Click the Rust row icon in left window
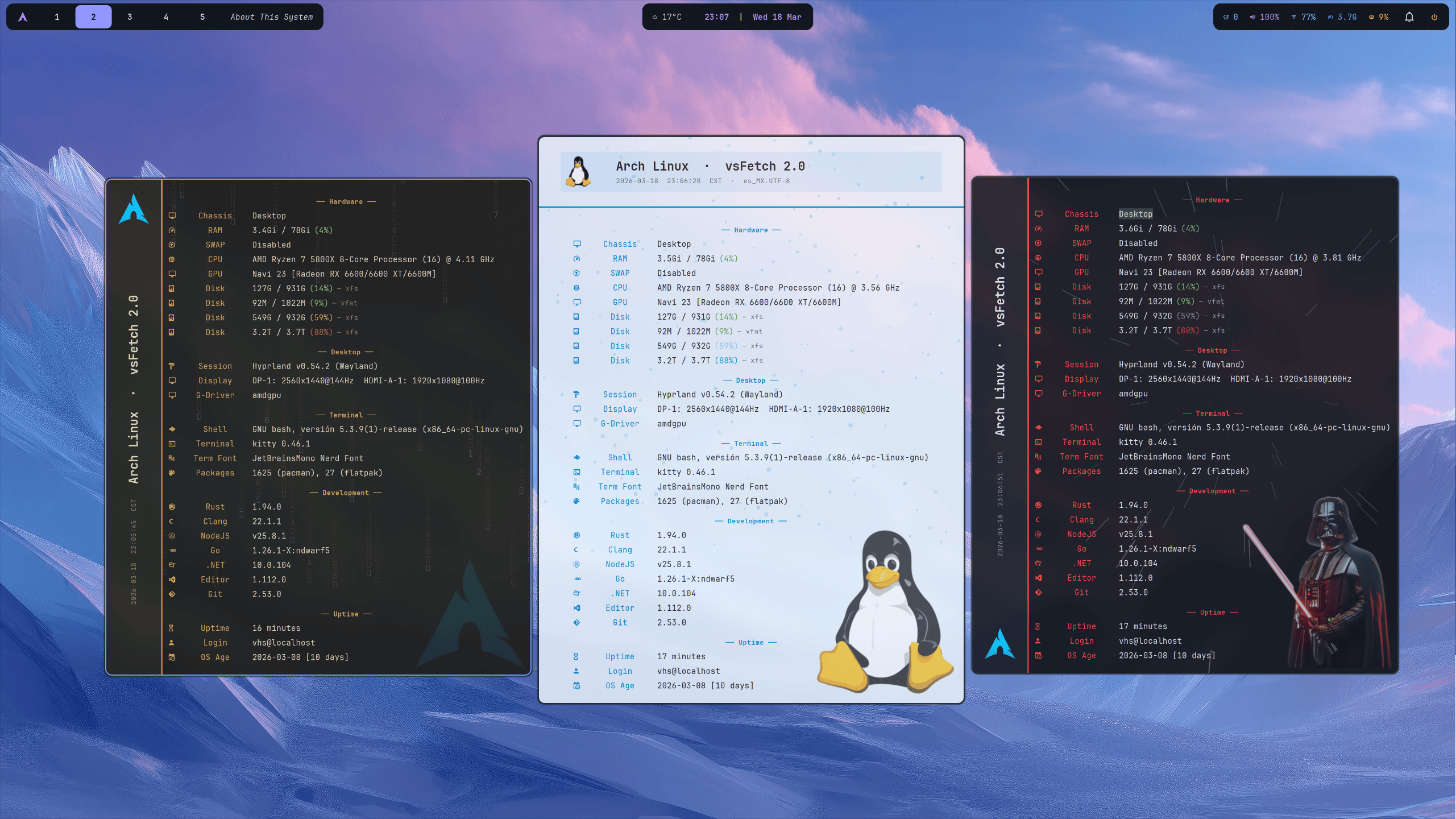This screenshot has height=819, width=1456. (172, 507)
